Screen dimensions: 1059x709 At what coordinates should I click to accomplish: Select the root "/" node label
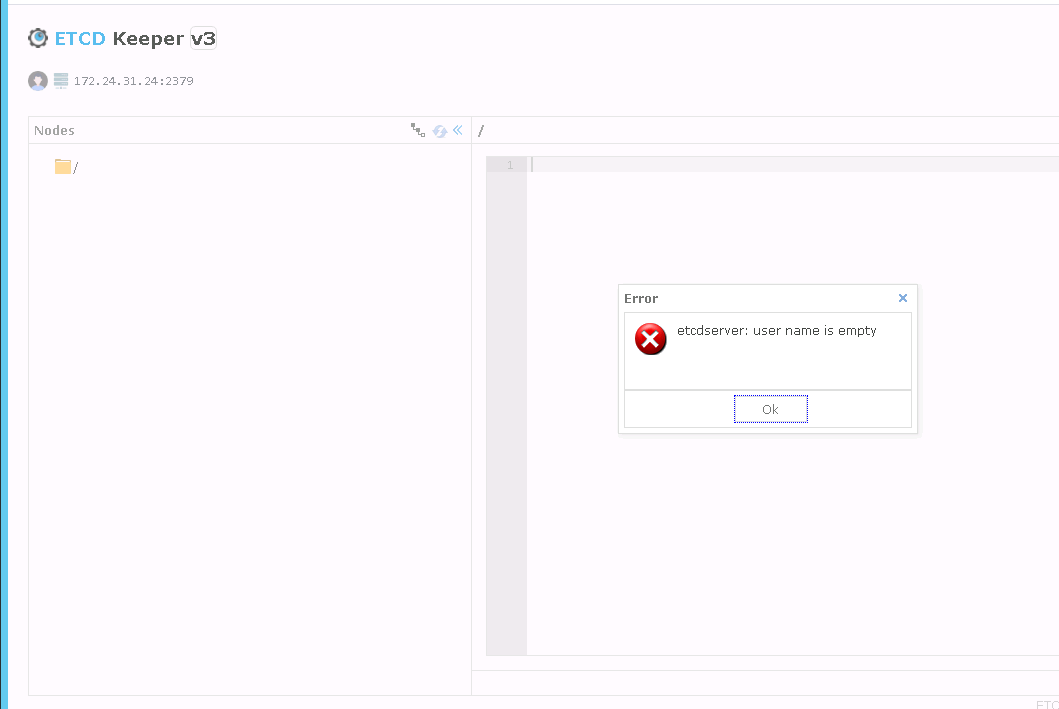76,168
